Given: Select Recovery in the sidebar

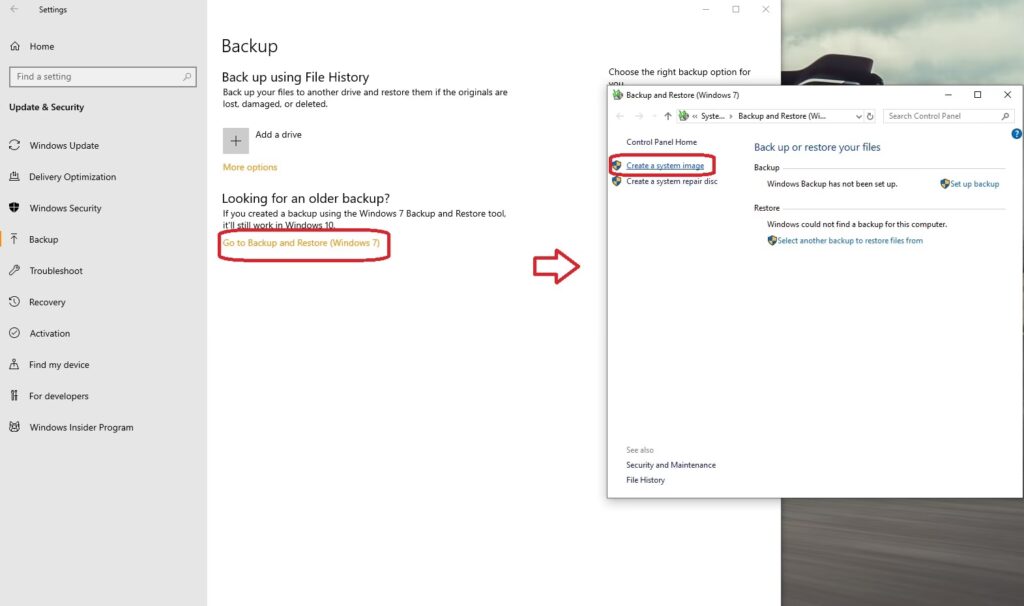Looking at the screenshot, I should pos(47,302).
